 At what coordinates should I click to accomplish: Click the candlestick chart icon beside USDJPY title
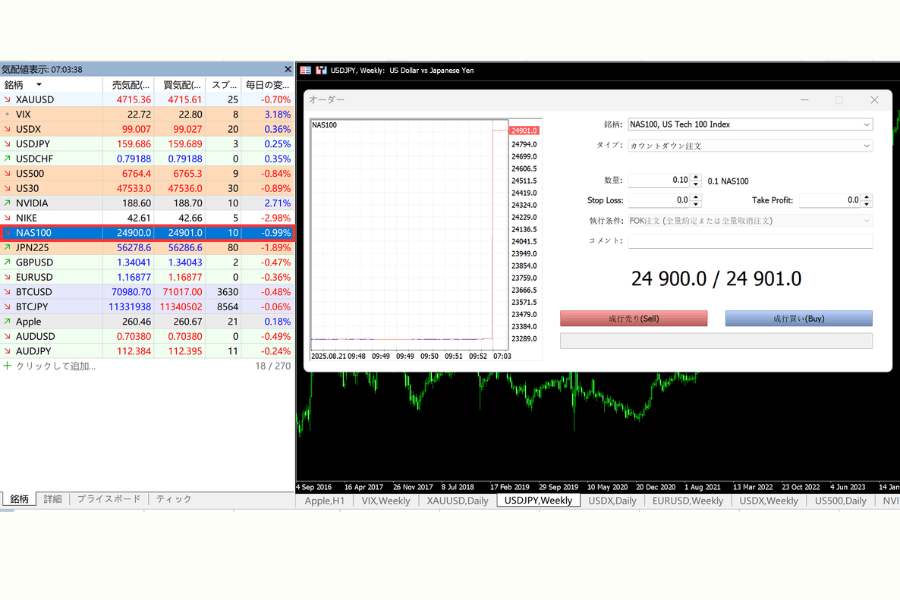(x=321, y=71)
